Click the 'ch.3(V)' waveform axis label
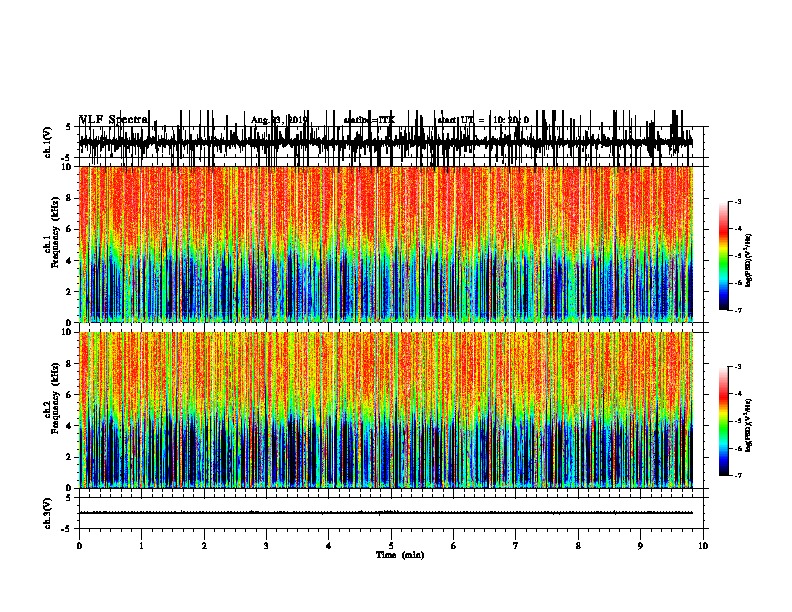792x612 pixels. point(47,513)
